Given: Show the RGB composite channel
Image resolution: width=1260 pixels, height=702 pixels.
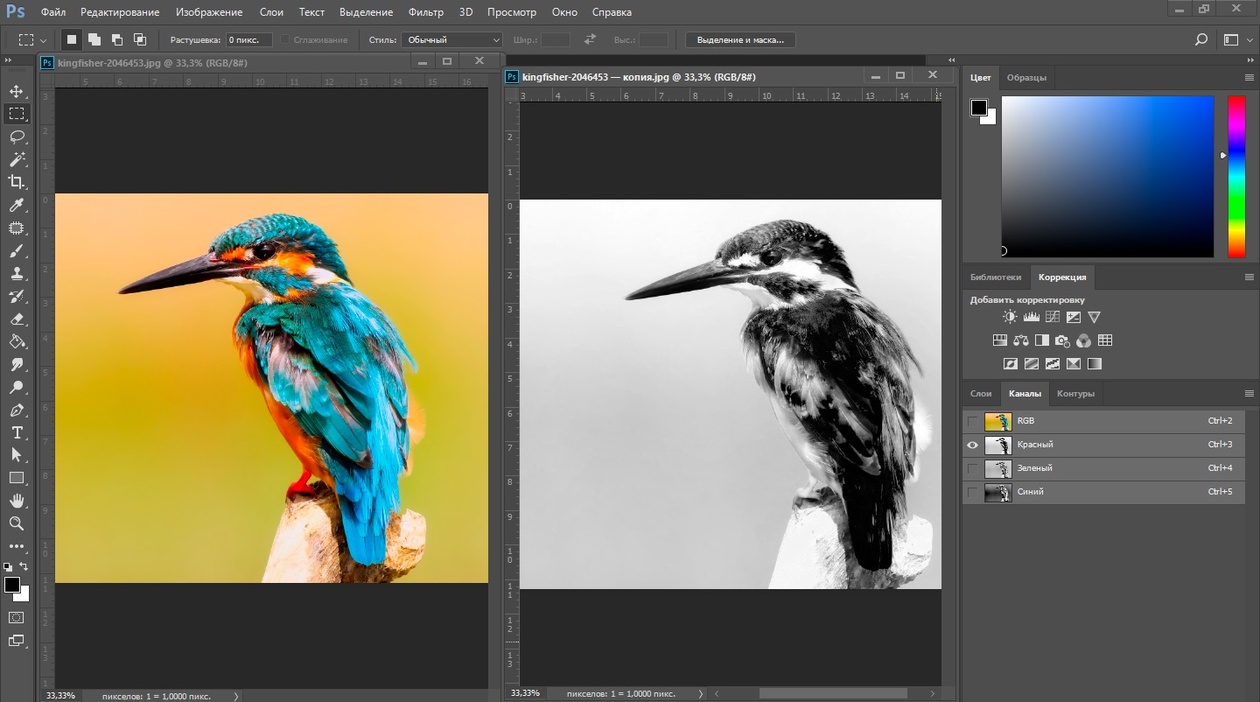Looking at the screenshot, I should pyautogui.click(x=972, y=421).
